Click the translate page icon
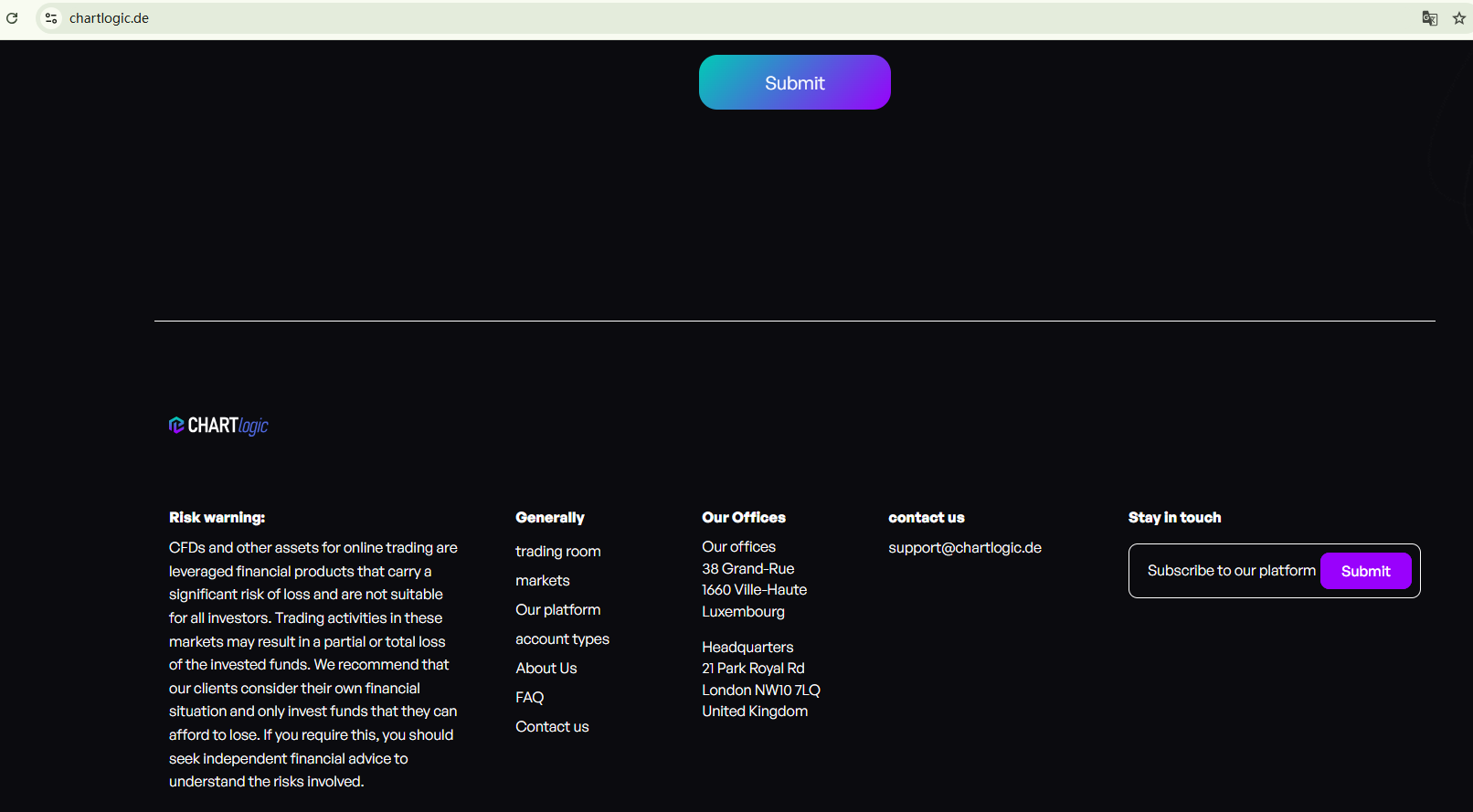This screenshot has width=1473, height=812. point(1430,18)
